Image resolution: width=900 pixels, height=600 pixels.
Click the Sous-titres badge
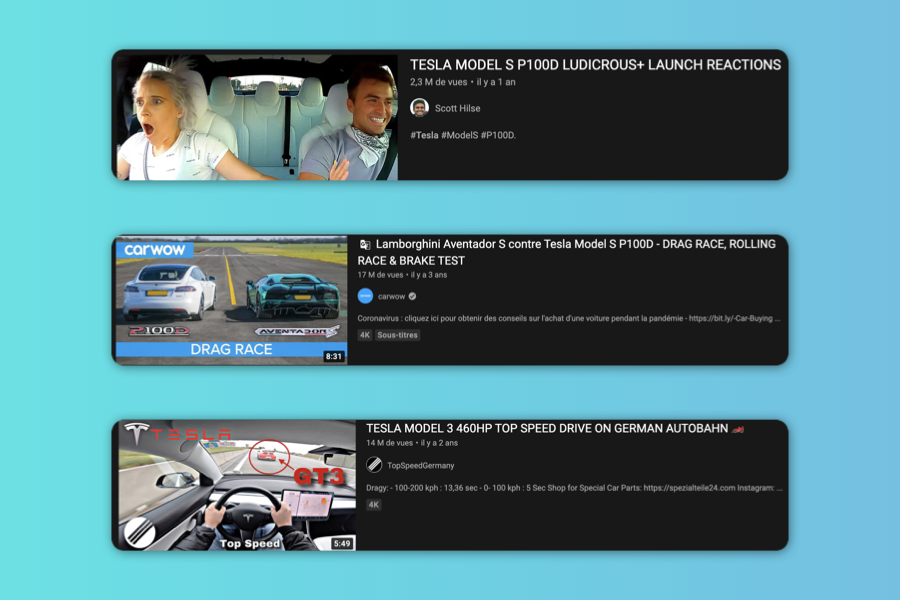tap(398, 335)
